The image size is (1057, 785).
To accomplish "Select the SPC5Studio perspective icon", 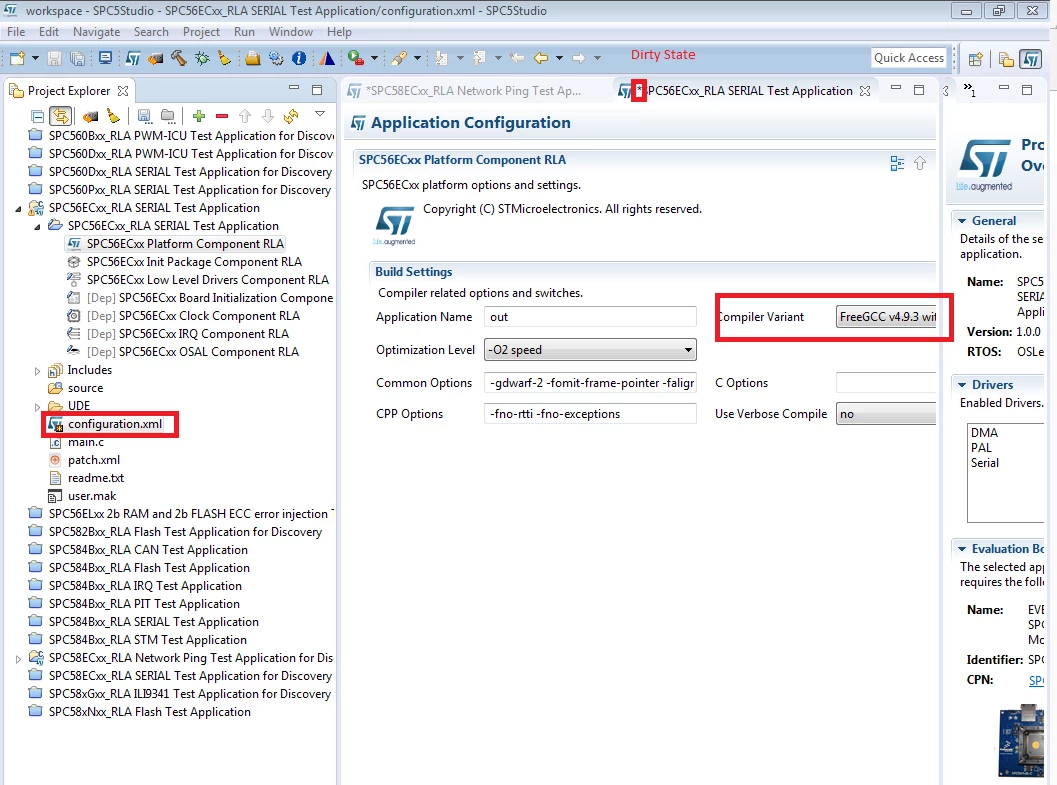I will (x=1031, y=59).
